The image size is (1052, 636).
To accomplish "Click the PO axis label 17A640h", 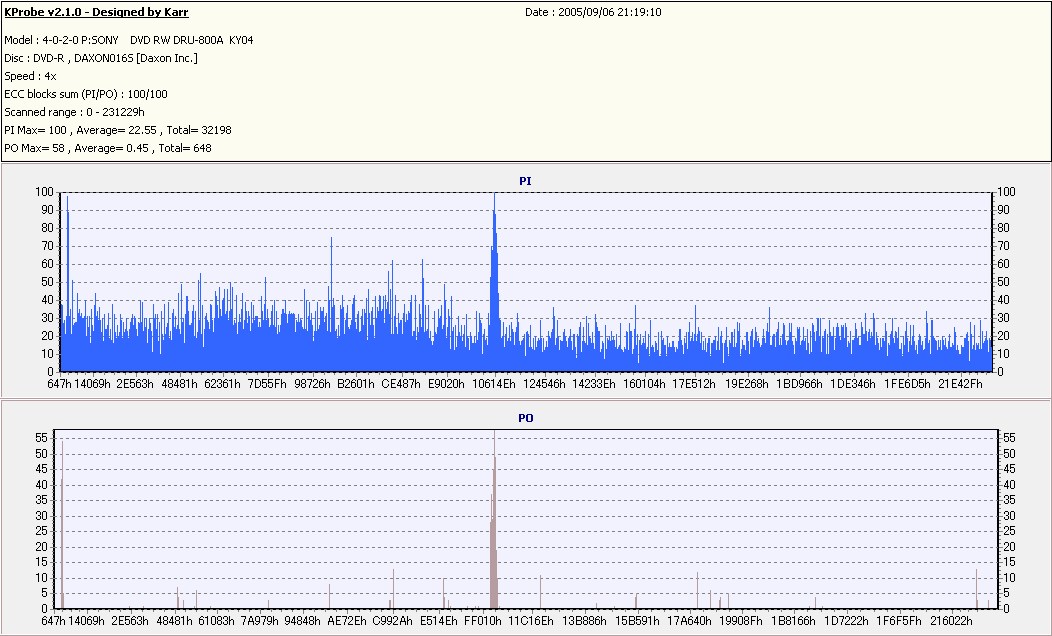I will [x=689, y=621].
